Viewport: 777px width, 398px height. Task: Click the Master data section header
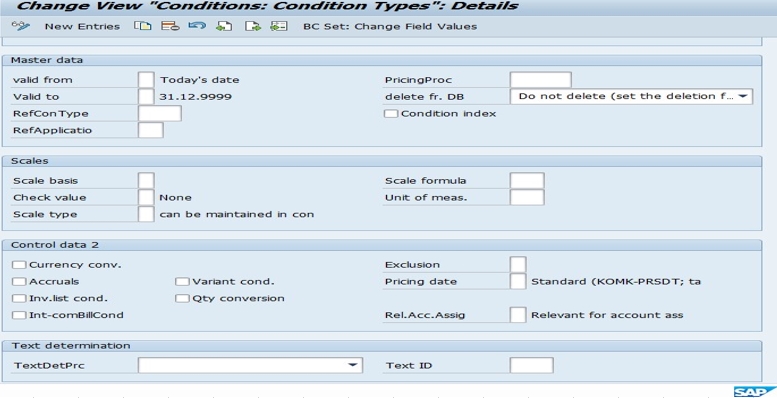click(x=382, y=60)
